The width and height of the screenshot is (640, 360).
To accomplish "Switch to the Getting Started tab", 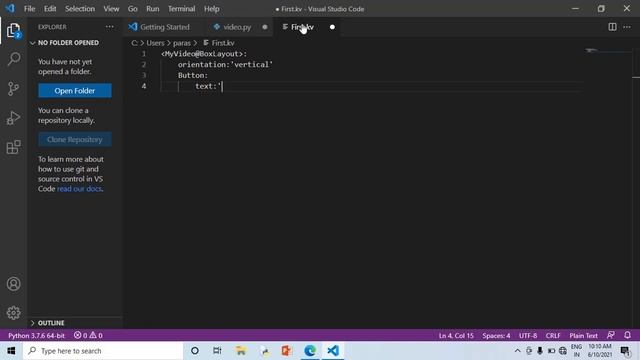I will pyautogui.click(x=165, y=27).
